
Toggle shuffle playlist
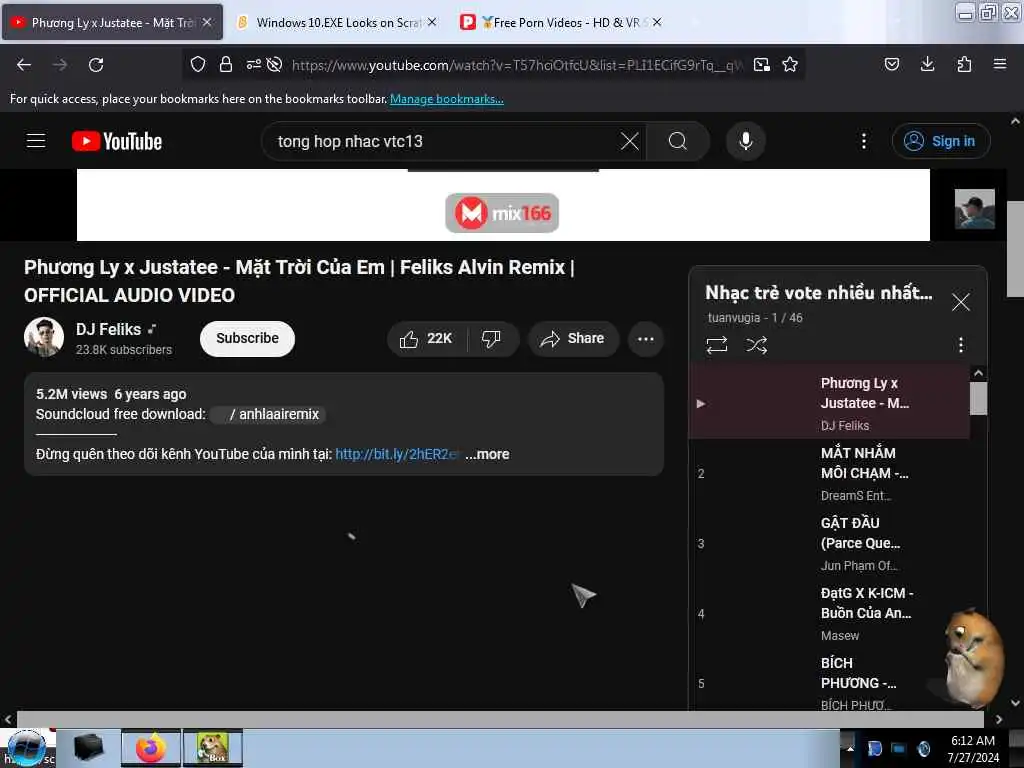tap(756, 344)
